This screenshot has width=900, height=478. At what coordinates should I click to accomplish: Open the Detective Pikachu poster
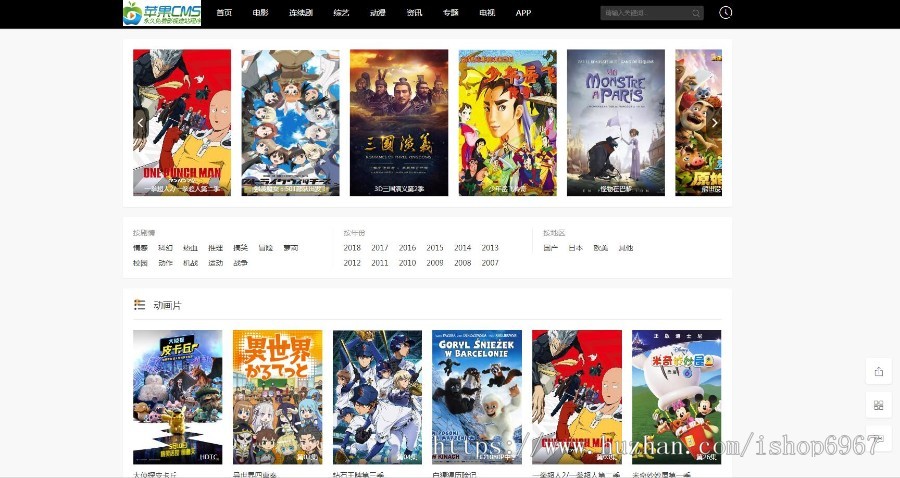point(178,397)
